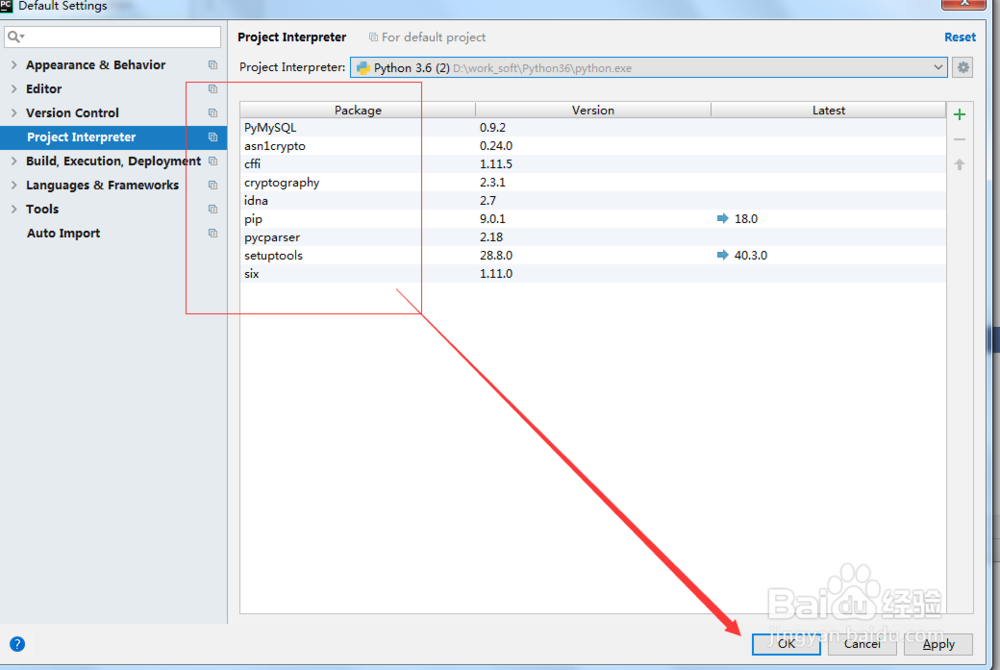Click the copy icon beside Version Control
The width and height of the screenshot is (1000, 670).
(213, 113)
